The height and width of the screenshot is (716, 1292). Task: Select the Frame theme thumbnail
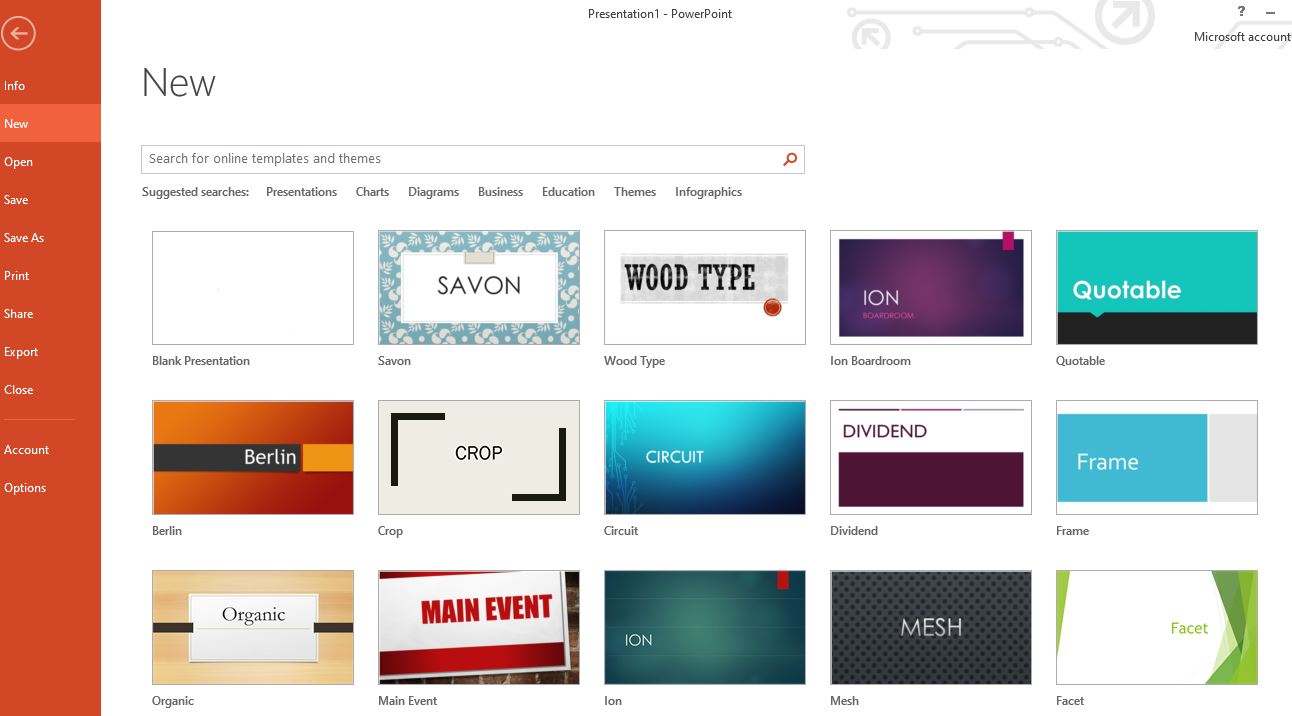[x=1157, y=458]
